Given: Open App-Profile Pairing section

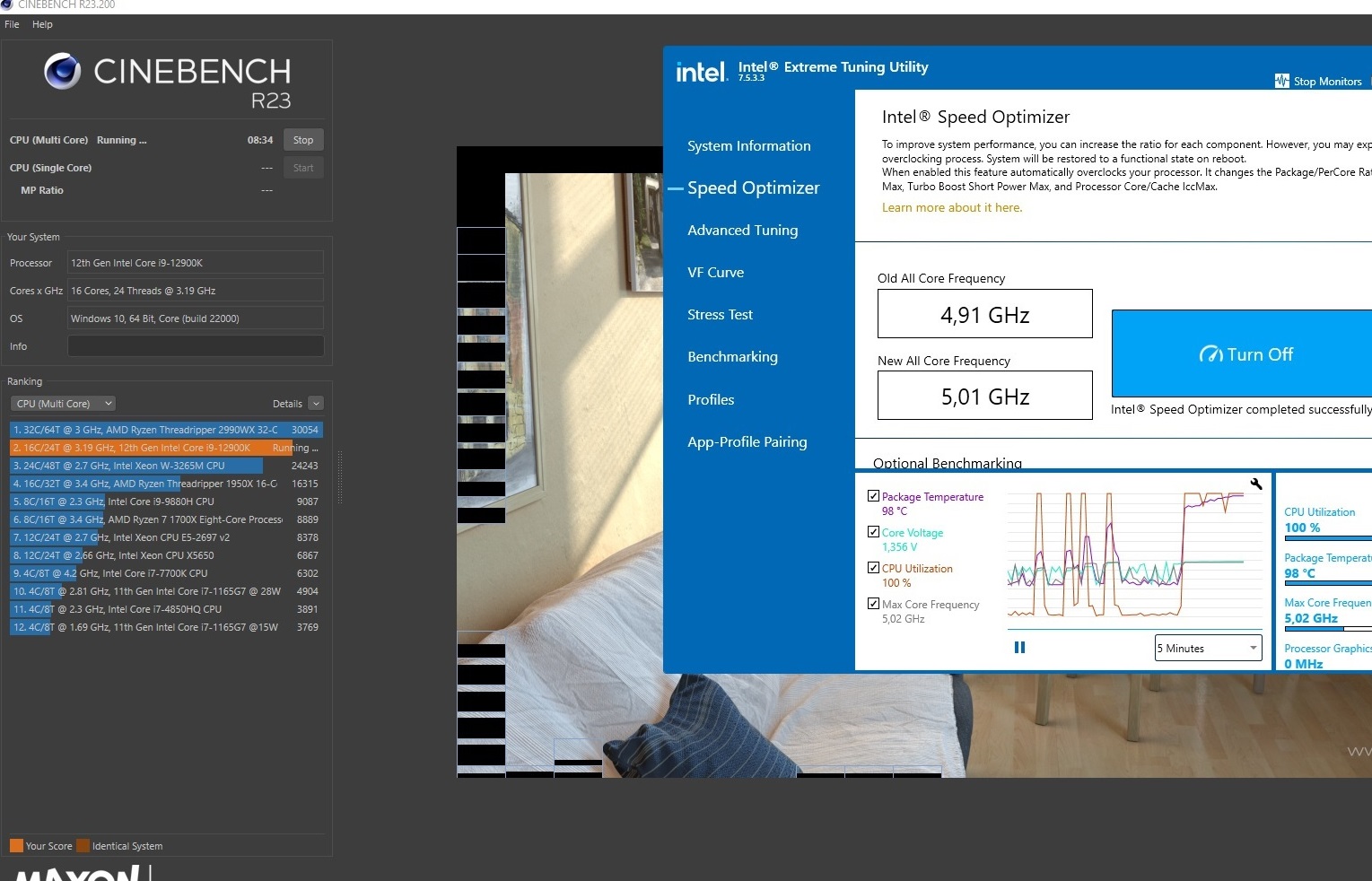Looking at the screenshot, I should 747,441.
